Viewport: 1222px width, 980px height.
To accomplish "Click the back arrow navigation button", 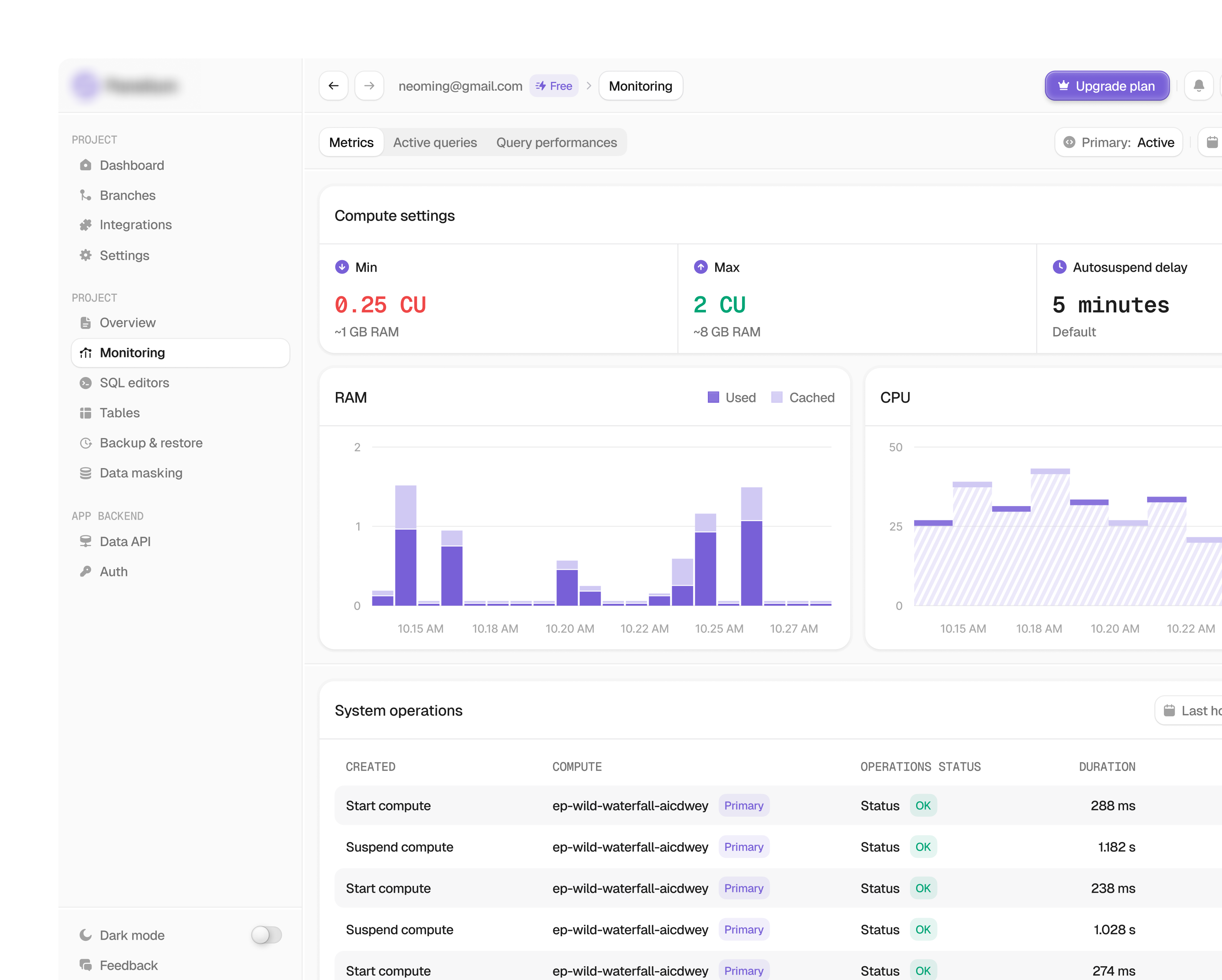I will click(x=333, y=86).
